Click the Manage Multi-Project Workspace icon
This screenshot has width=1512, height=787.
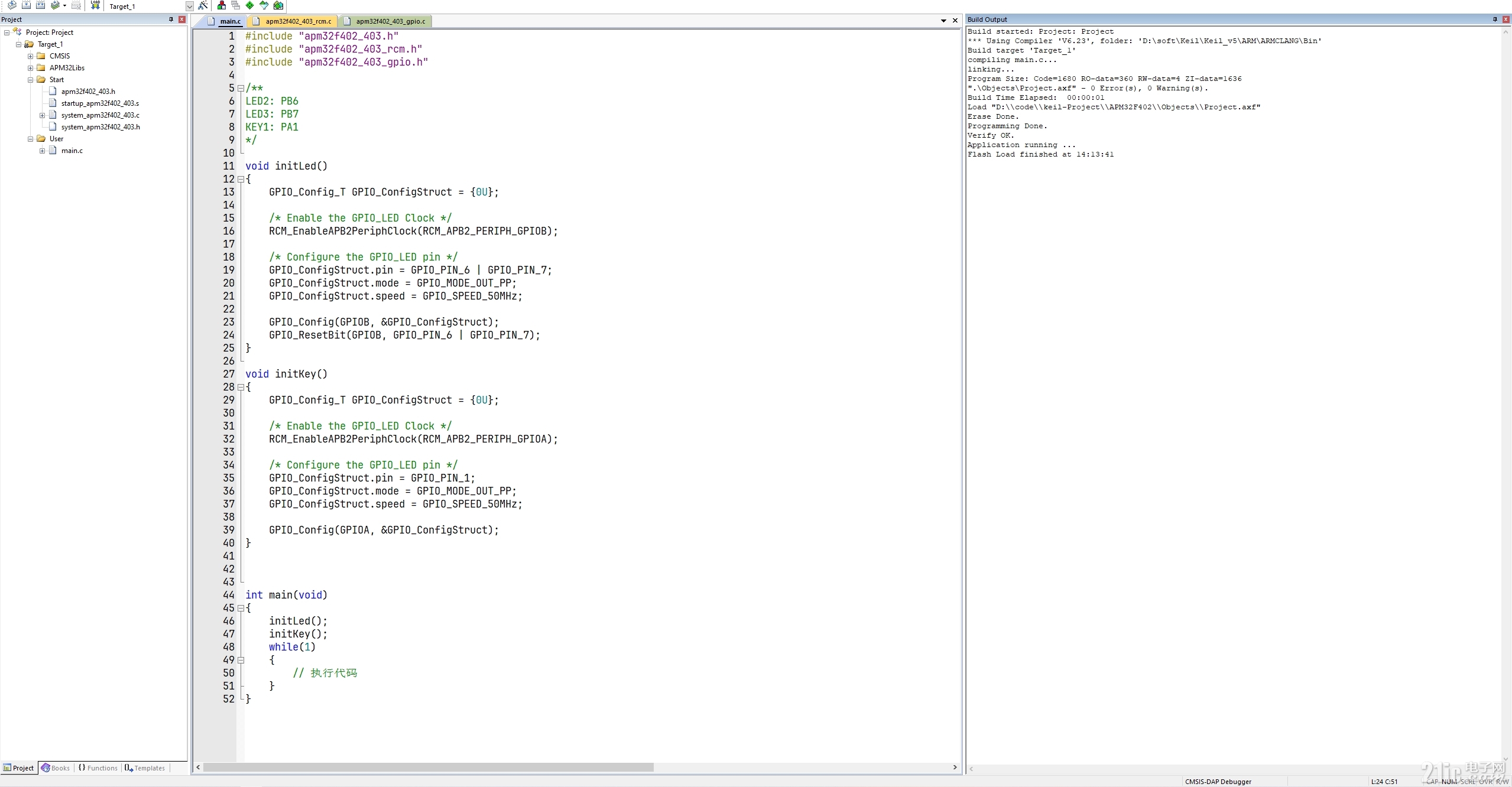point(236,5)
